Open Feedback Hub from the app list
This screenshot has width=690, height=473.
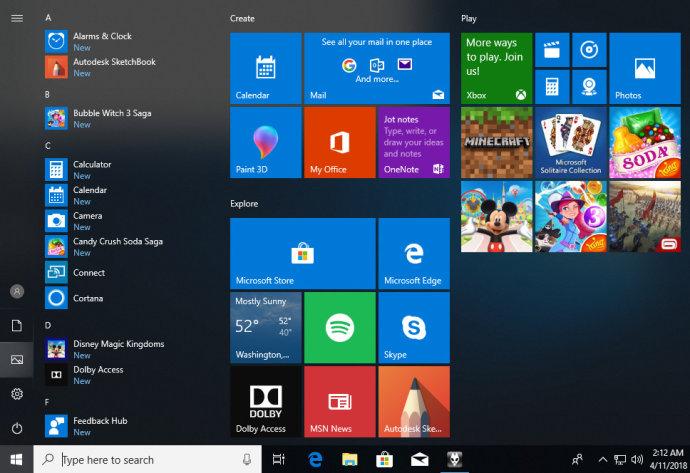[x=128, y=426]
